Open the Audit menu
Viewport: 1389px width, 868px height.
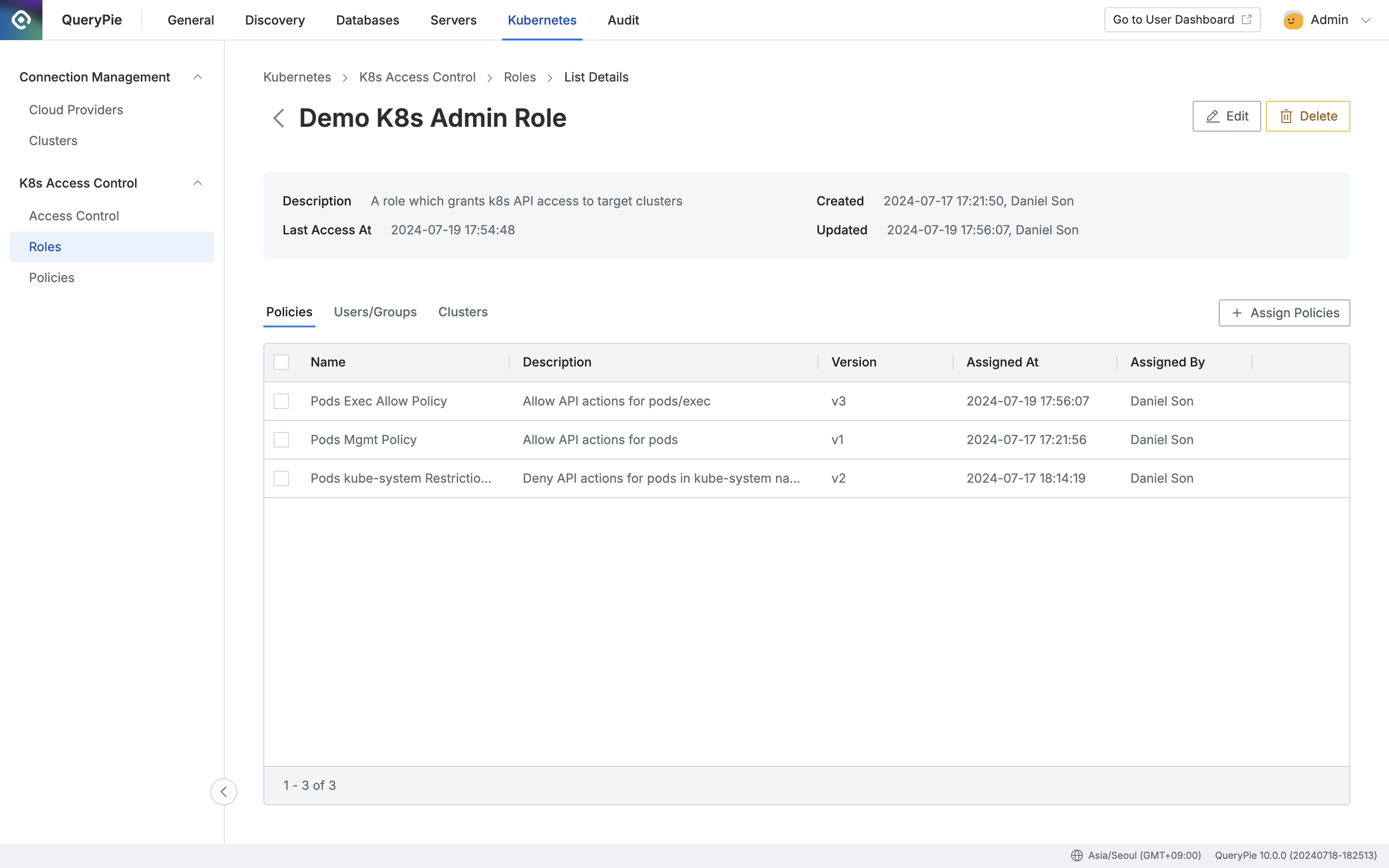click(623, 19)
